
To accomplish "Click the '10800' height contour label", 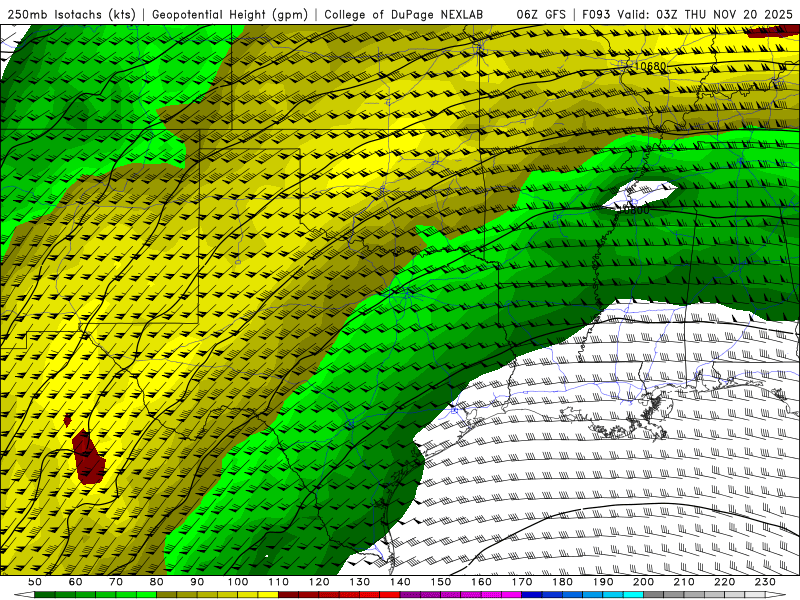I will [634, 210].
